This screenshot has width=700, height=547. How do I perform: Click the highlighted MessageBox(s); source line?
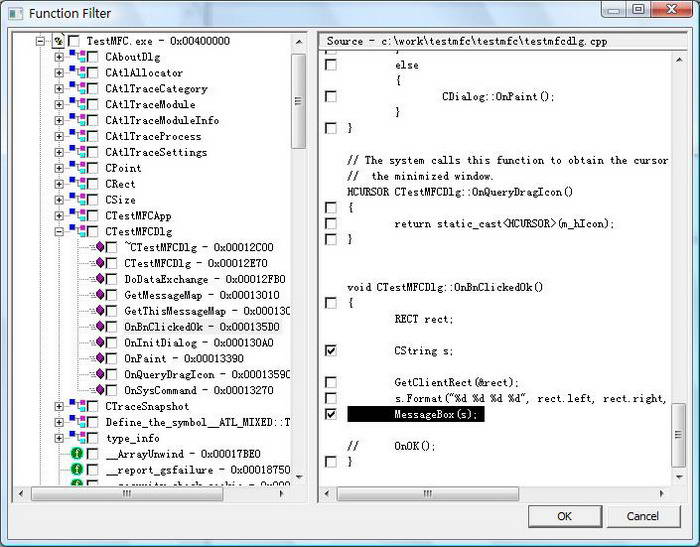[x=416, y=414]
